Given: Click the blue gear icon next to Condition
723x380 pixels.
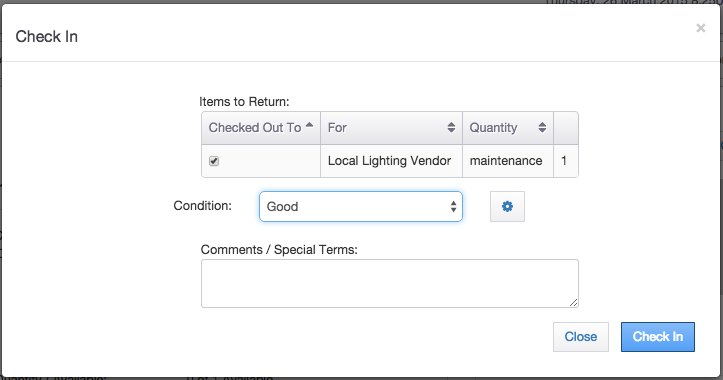Looking at the screenshot, I should [507, 207].
